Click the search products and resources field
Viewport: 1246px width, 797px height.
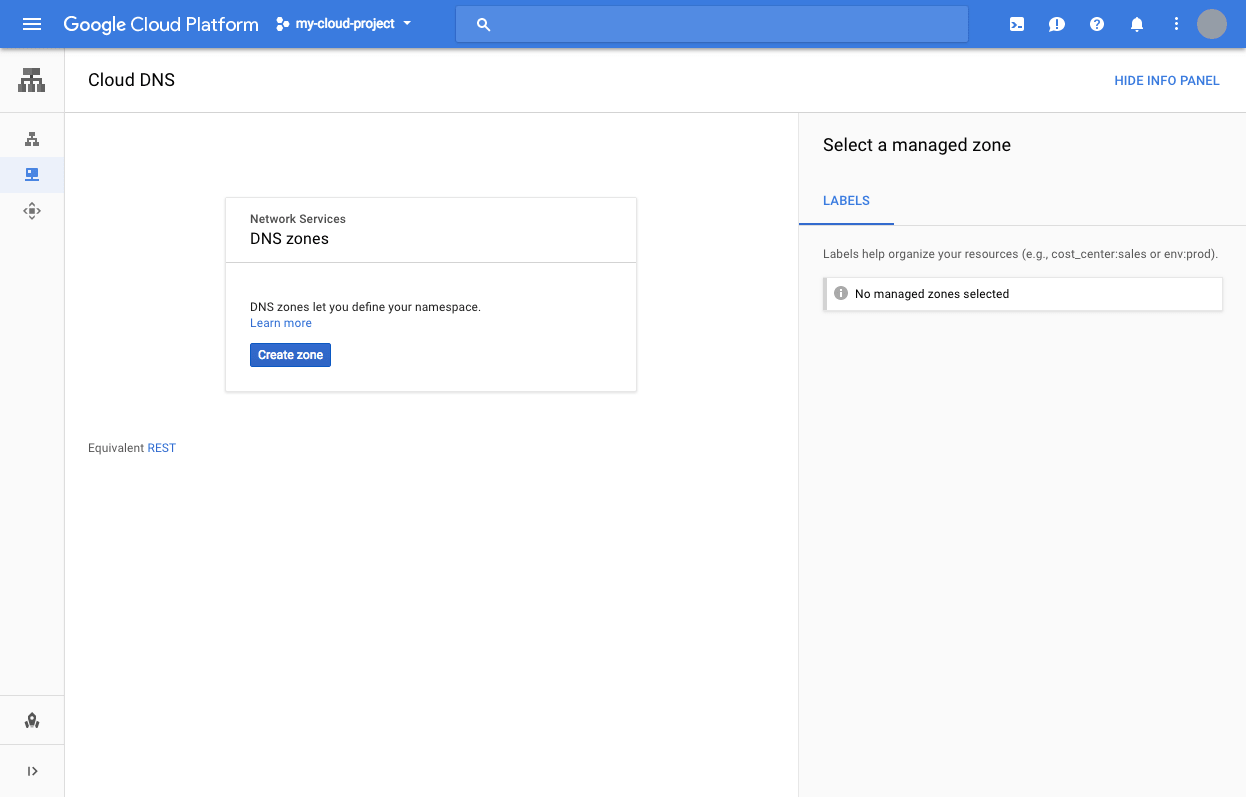(x=712, y=24)
